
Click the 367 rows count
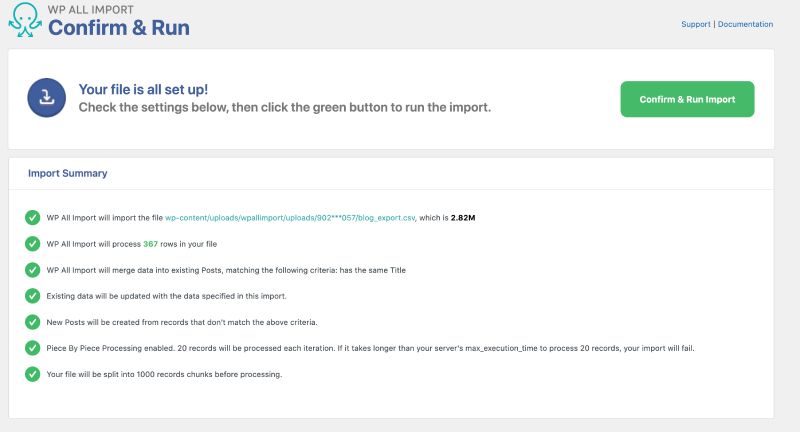pos(151,244)
